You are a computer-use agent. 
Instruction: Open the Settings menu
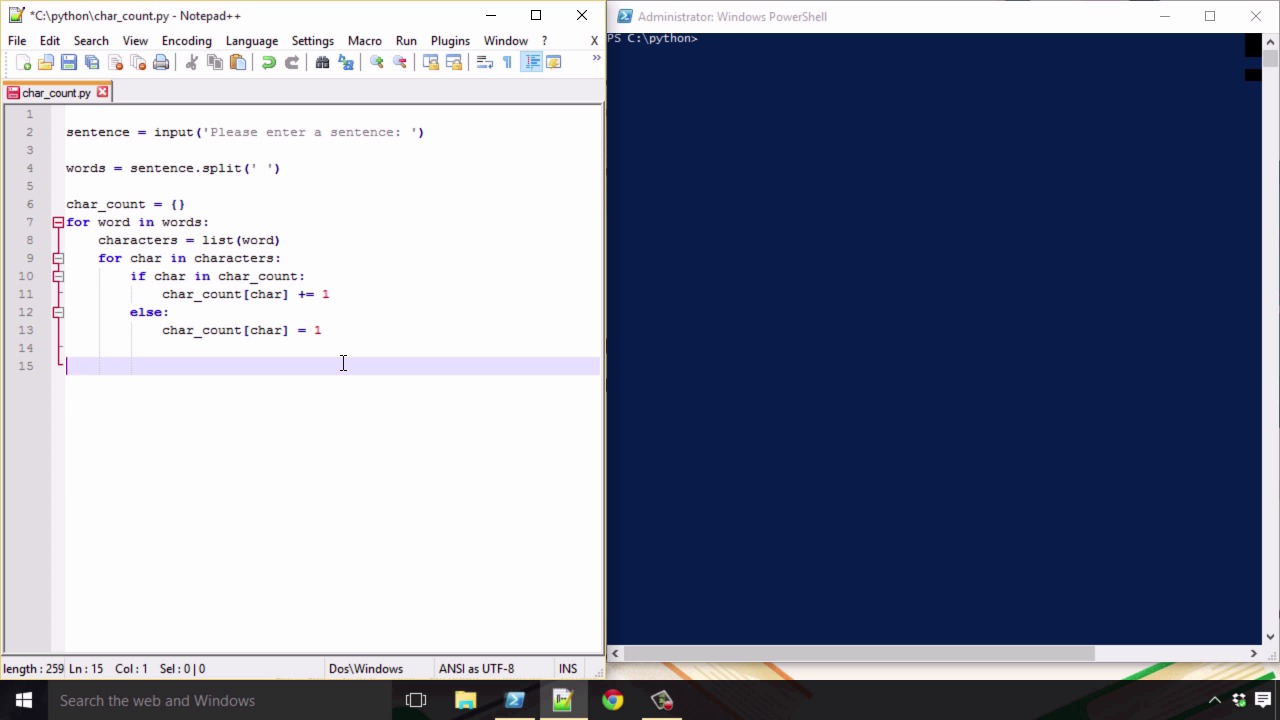(x=313, y=41)
